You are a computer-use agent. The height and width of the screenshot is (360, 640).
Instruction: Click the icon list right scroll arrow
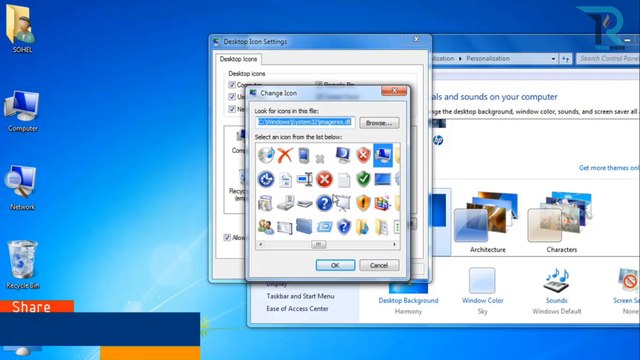[395, 244]
